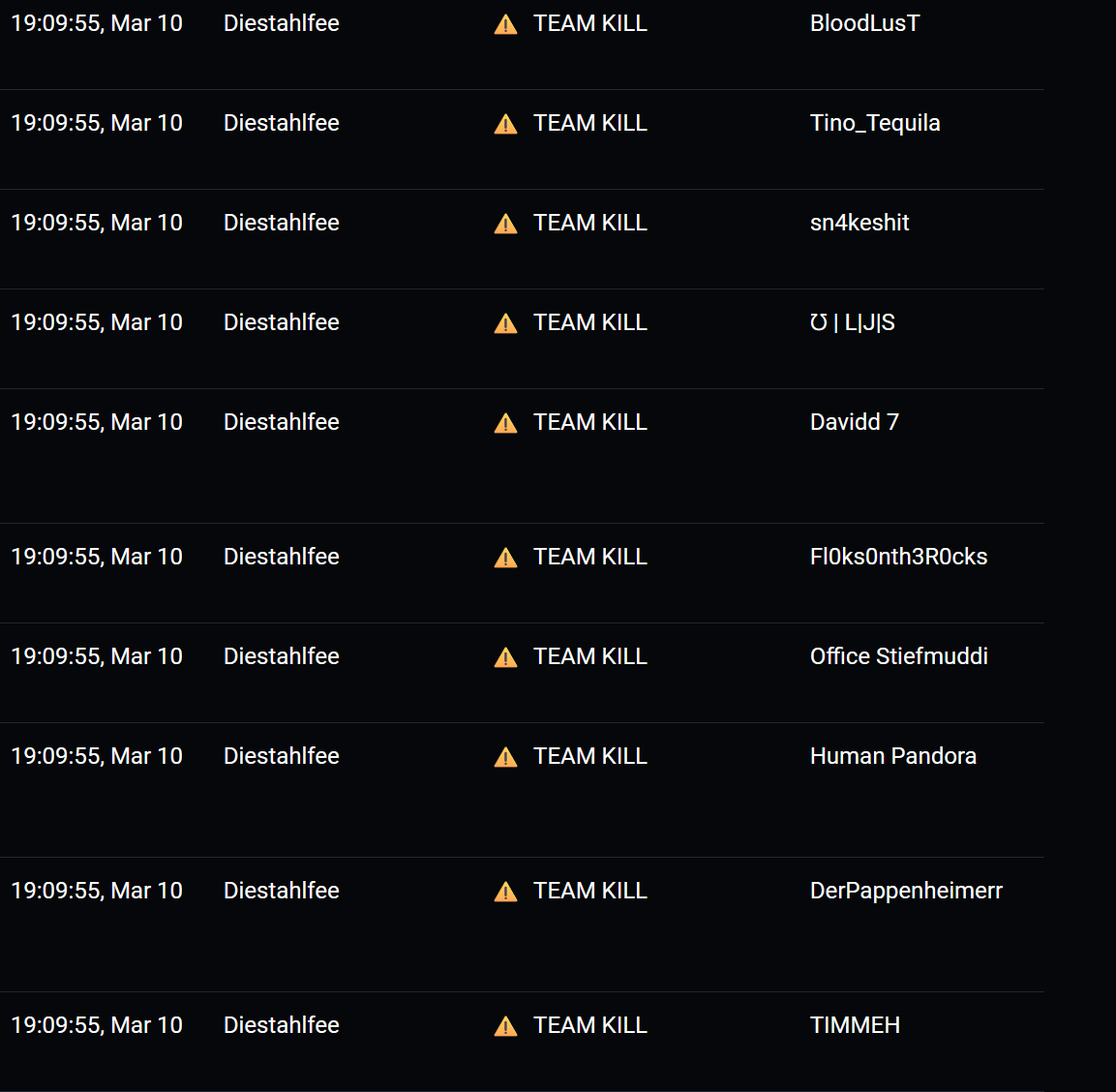This screenshot has height=1092, width=1116.
Task: Click the warning icon in BloodLusT row
Action: click(x=505, y=24)
